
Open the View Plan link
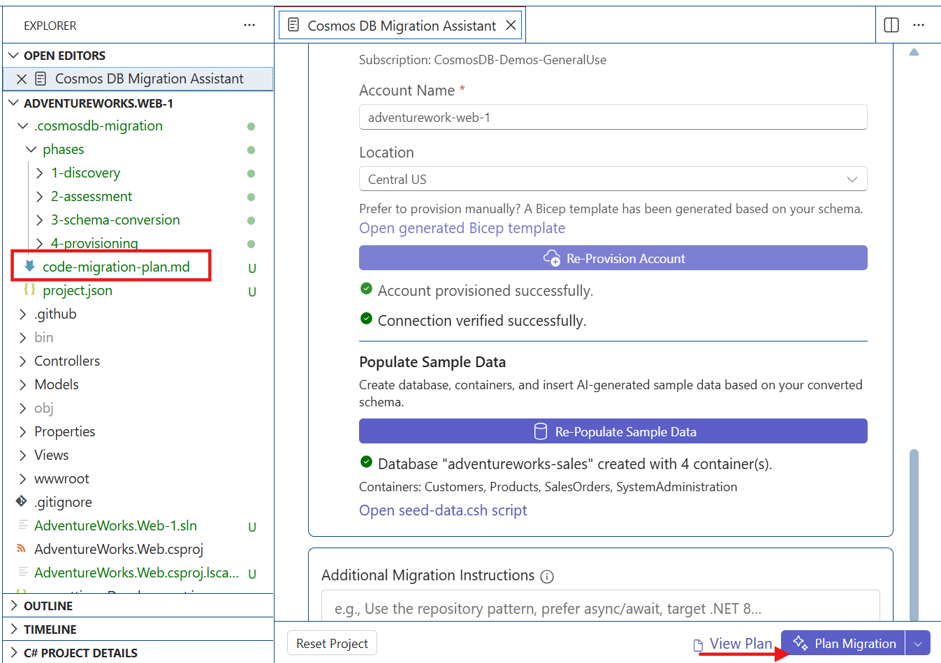pos(741,644)
